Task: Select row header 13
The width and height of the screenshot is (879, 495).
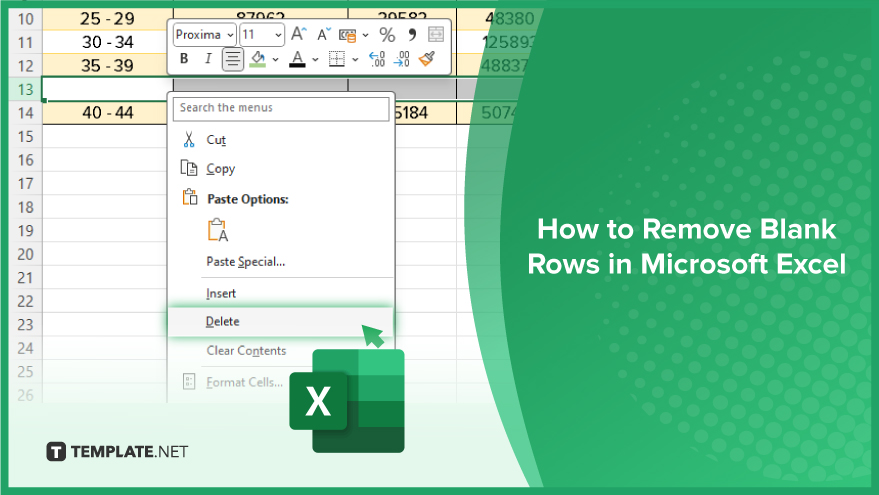Action: tap(25, 90)
